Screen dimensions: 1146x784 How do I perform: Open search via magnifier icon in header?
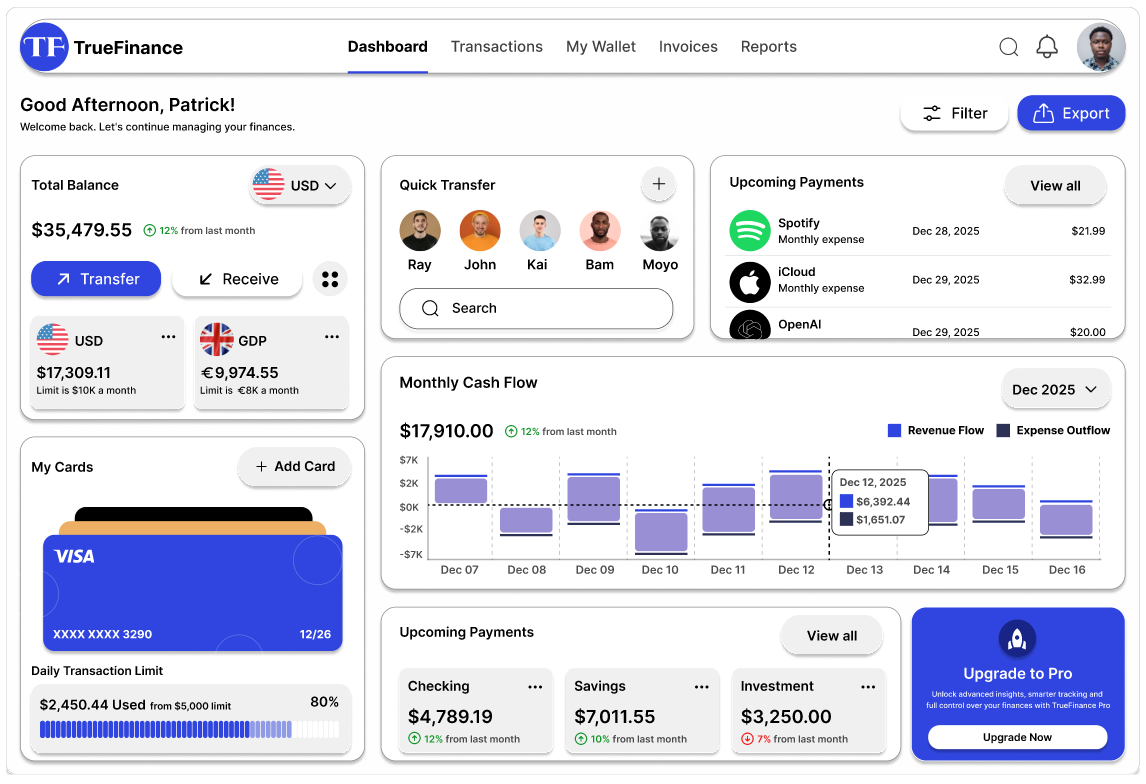point(1009,47)
